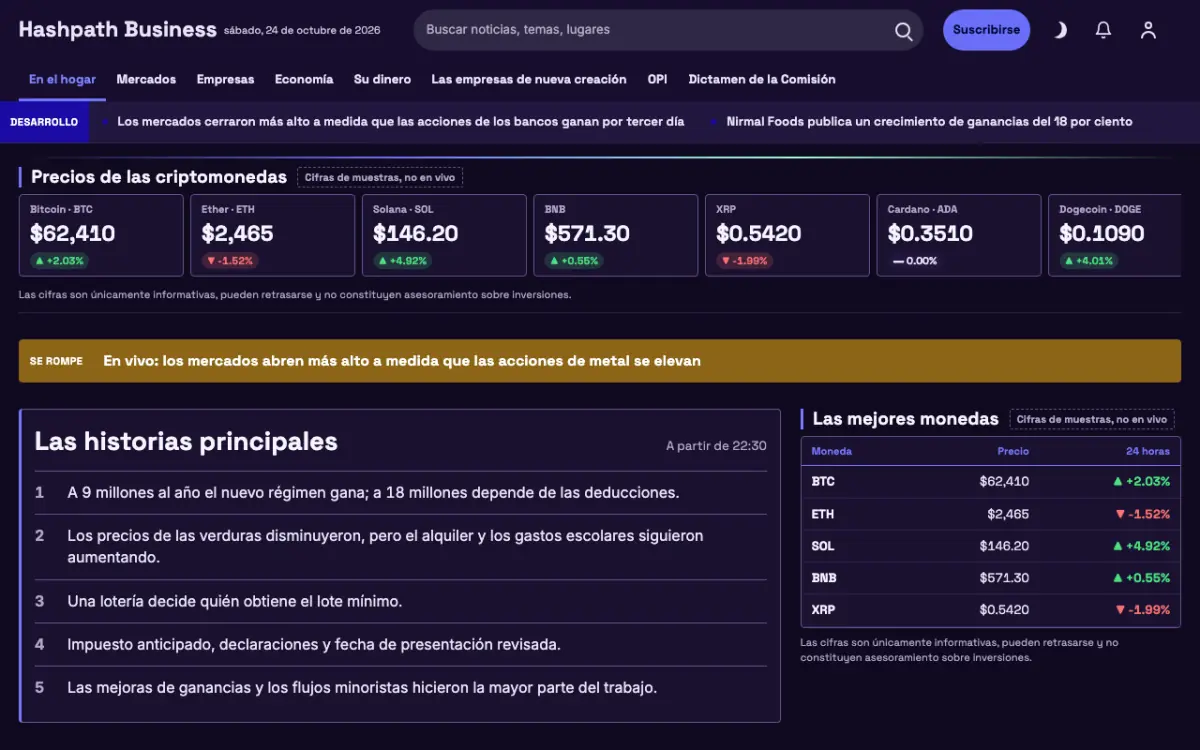Click the Precio column header

[x=1013, y=451]
